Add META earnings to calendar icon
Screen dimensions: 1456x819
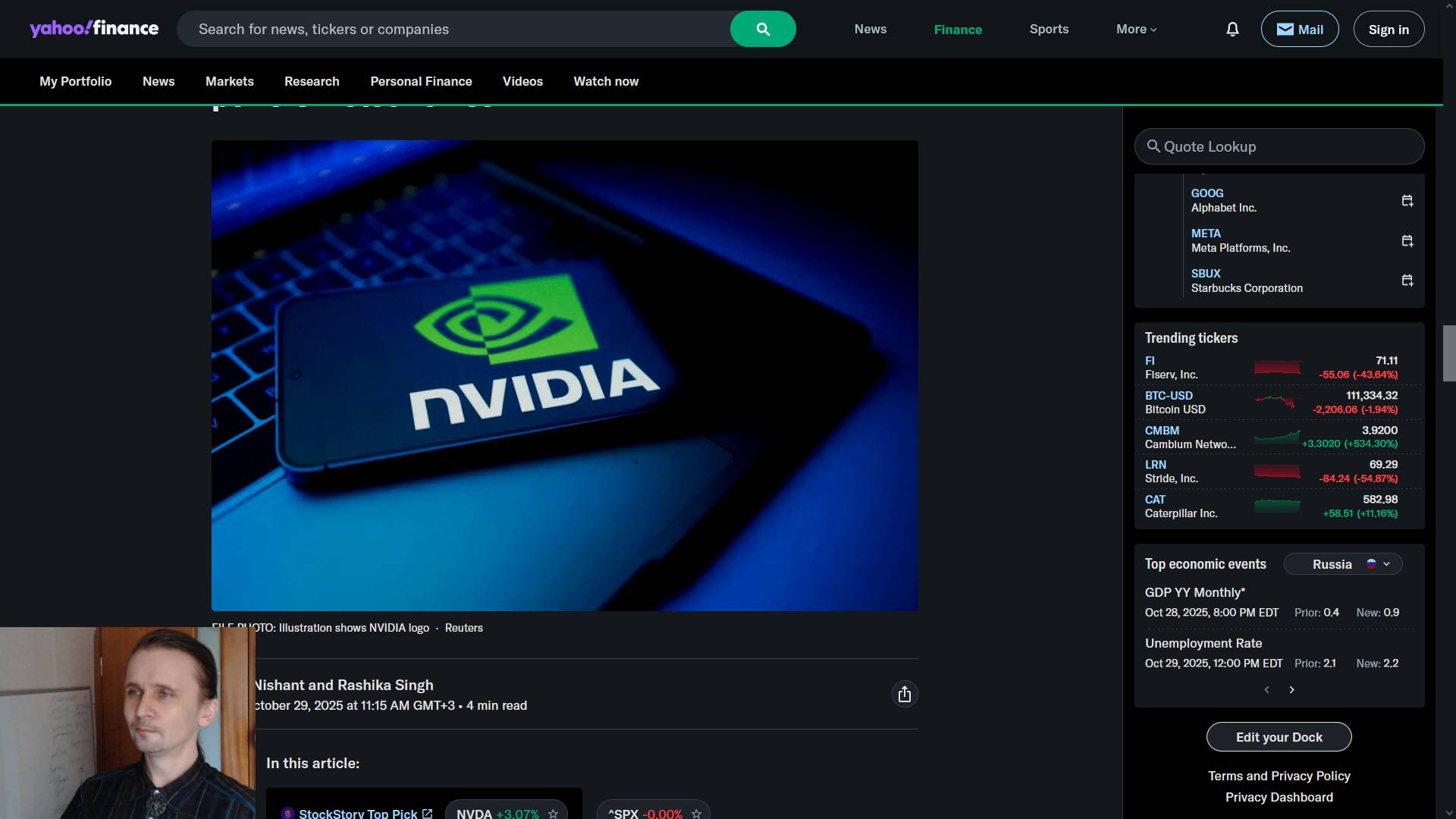point(1407,241)
